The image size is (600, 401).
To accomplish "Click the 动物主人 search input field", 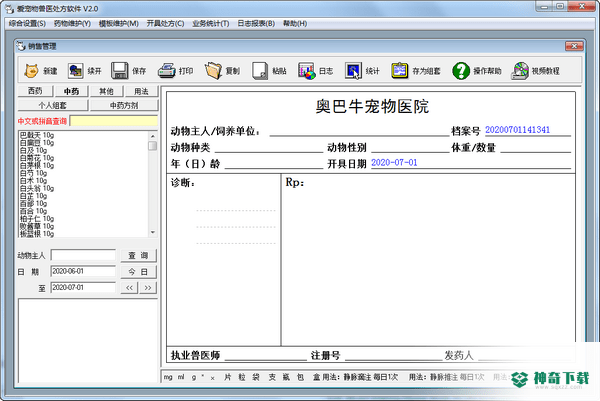I will pos(83,255).
